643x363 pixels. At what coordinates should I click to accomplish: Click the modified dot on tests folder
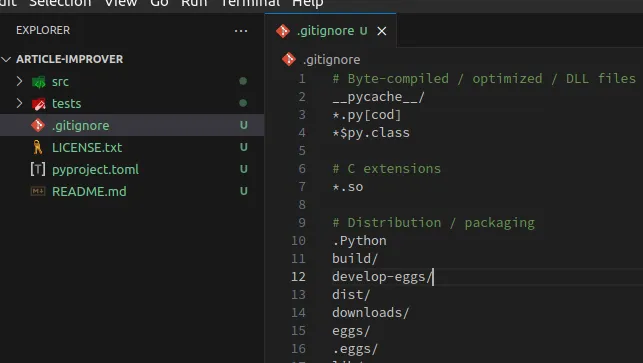click(243, 103)
